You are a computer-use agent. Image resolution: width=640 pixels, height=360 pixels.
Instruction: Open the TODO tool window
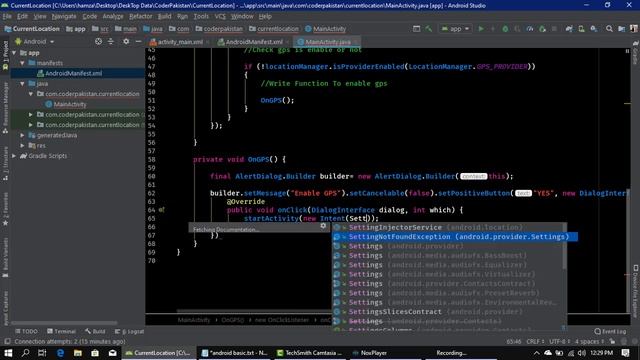coord(26,331)
